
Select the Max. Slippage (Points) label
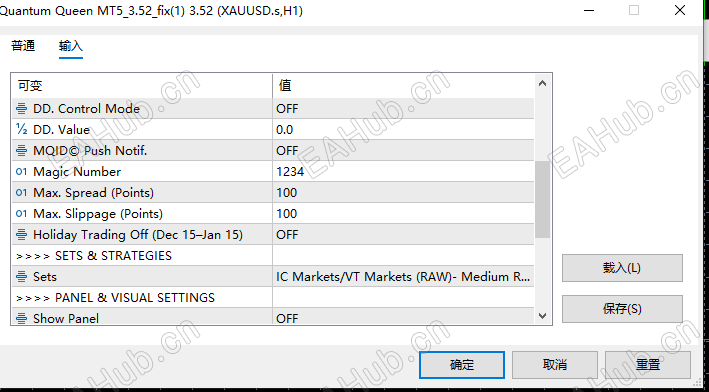pos(98,213)
